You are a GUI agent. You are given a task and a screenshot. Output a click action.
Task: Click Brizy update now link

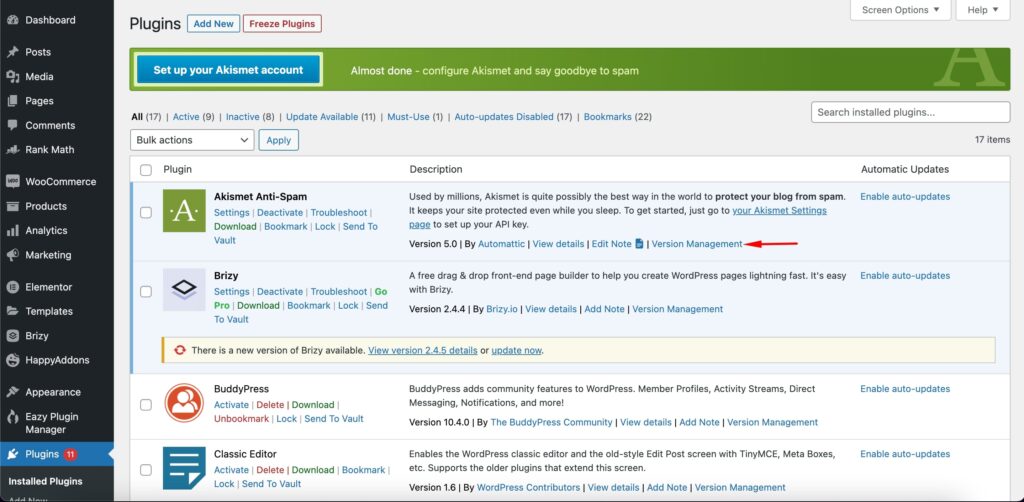tap(517, 351)
